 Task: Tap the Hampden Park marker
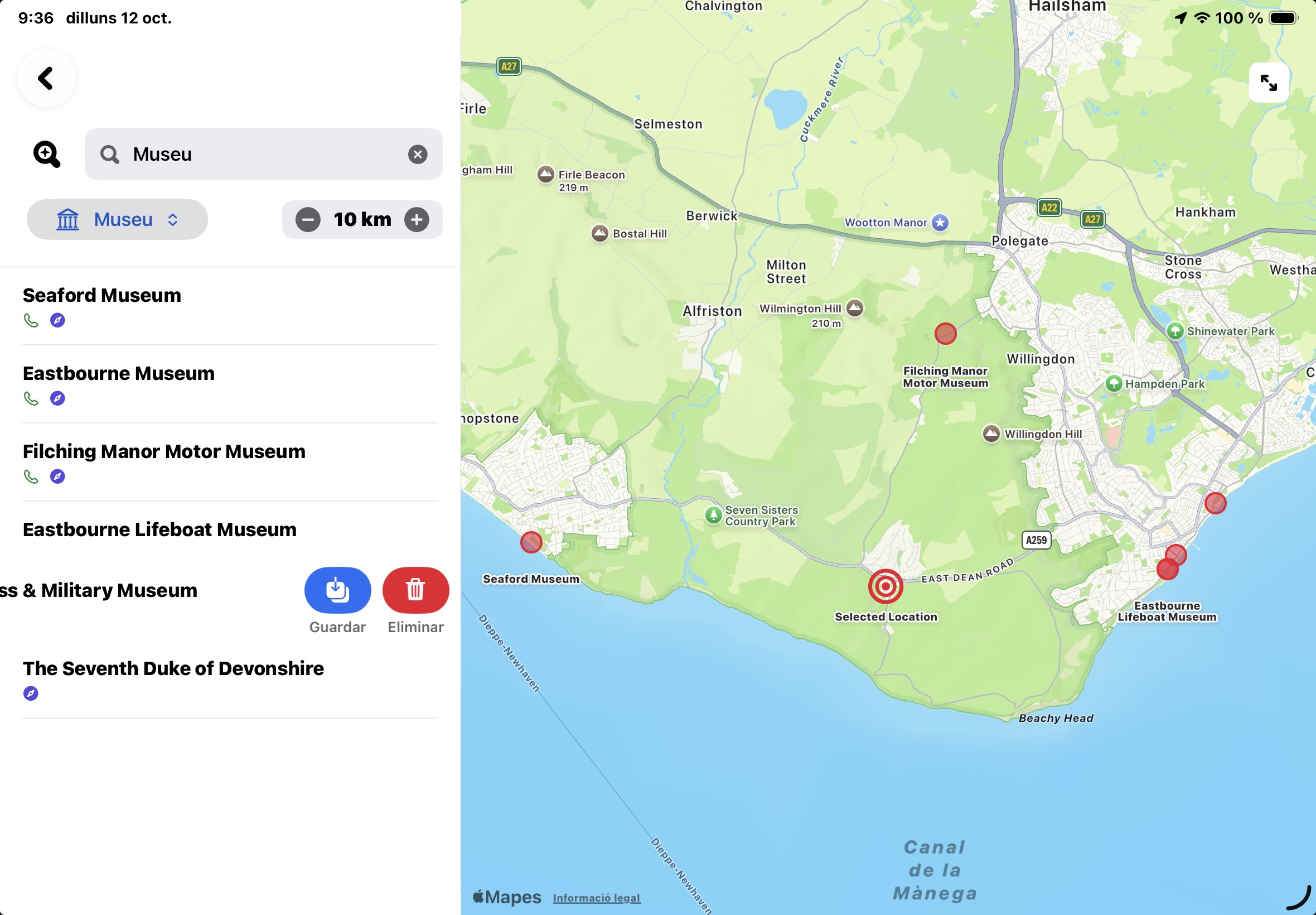click(x=1113, y=383)
